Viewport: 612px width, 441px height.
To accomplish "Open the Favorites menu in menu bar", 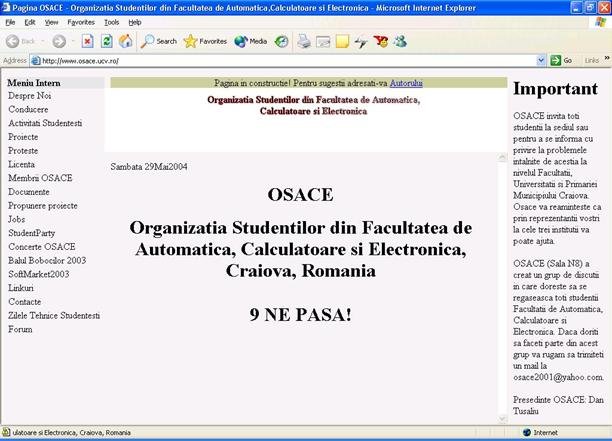I will pos(81,21).
